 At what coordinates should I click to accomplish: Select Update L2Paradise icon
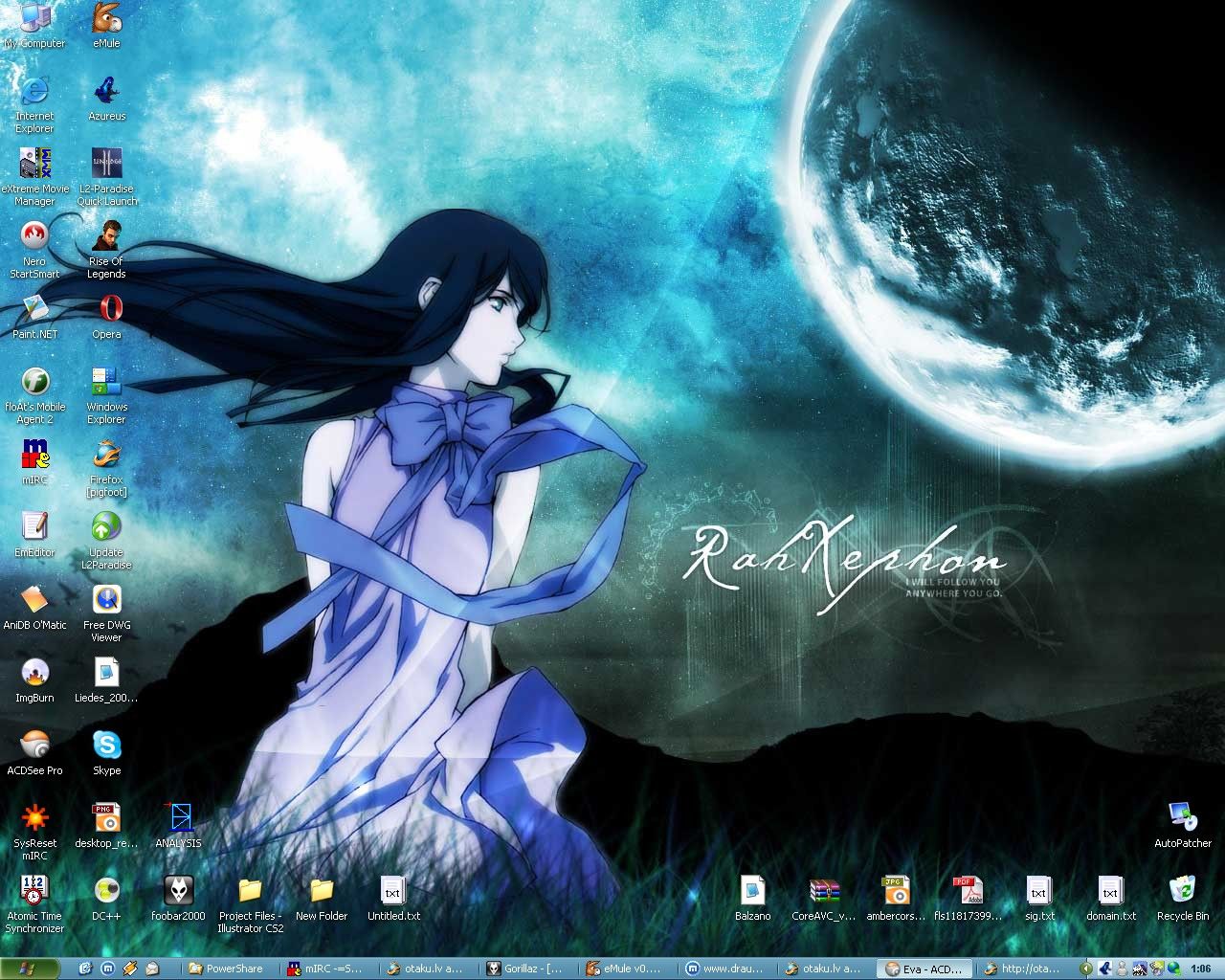click(x=106, y=541)
